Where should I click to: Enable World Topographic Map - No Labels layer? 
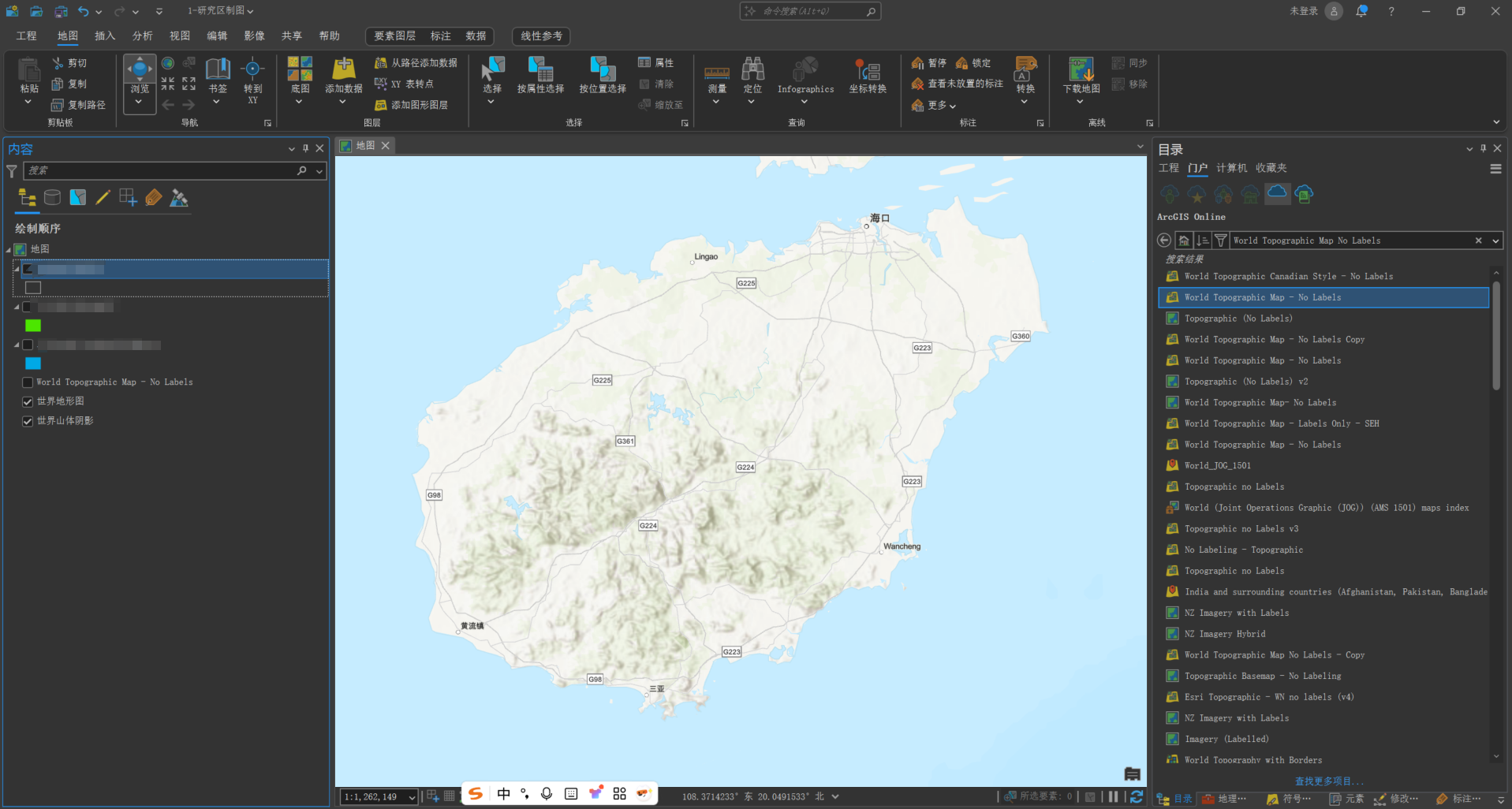tap(28, 382)
